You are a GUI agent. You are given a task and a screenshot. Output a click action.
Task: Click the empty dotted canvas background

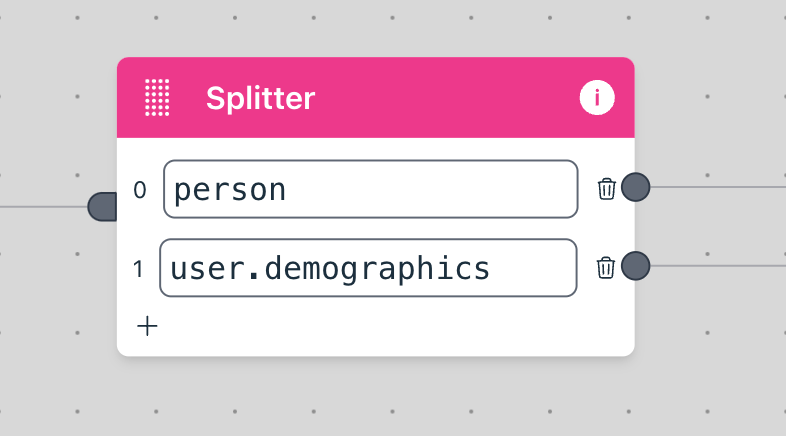400,400
